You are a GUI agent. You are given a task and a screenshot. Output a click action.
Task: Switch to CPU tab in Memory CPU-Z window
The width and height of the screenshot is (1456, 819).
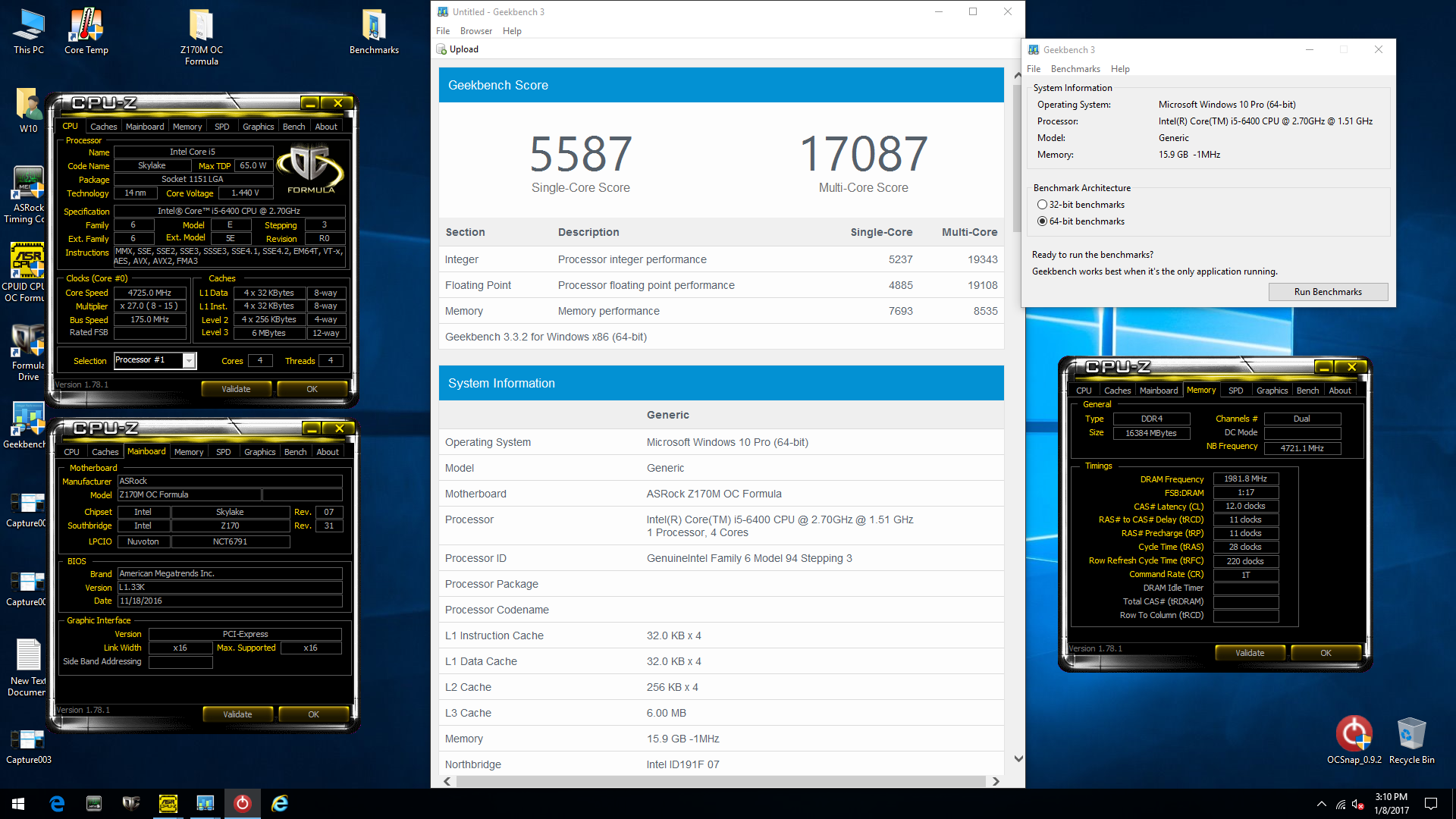1084,391
